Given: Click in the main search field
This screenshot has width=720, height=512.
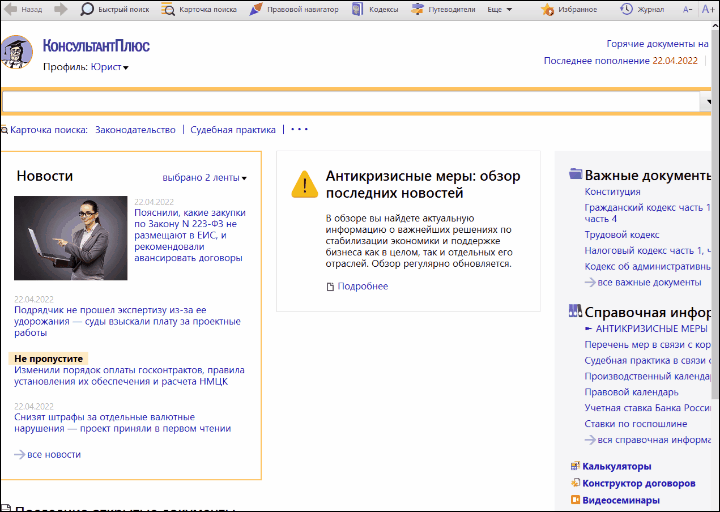Looking at the screenshot, I should [x=350, y=101].
